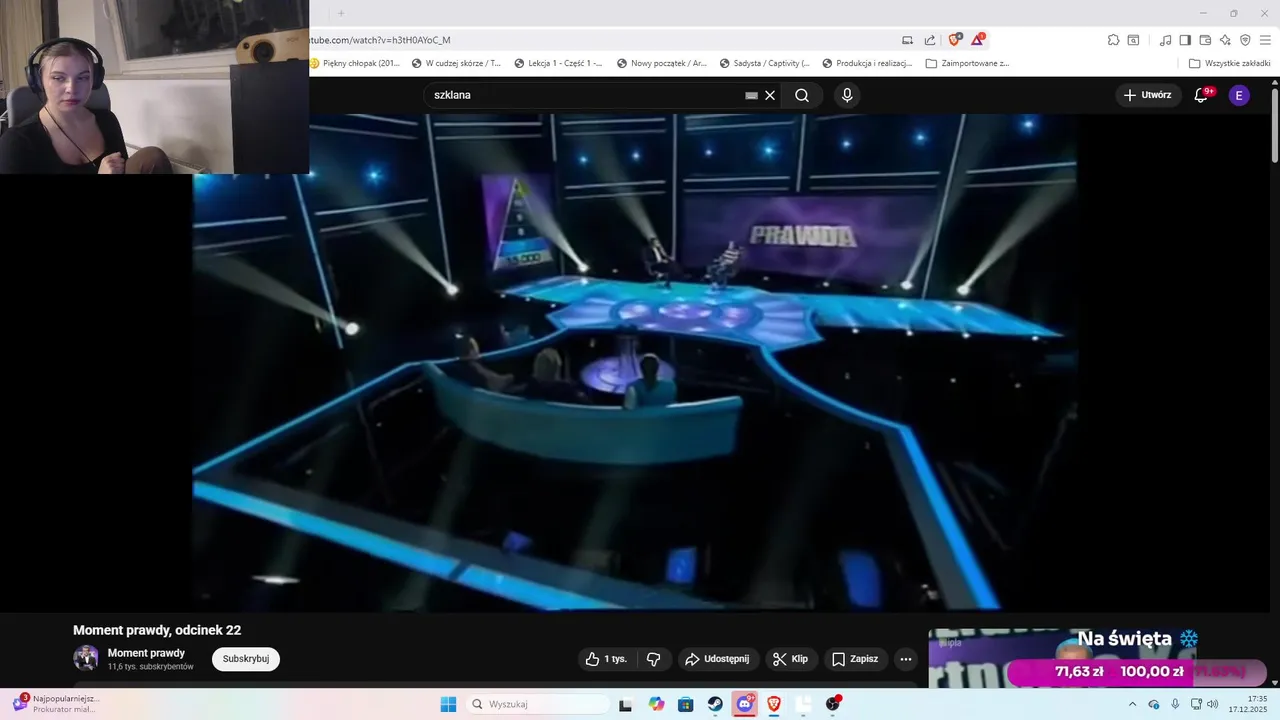The height and width of the screenshot is (720, 1280).
Task: Click the screen cast icon in address bar
Action: (x=908, y=40)
